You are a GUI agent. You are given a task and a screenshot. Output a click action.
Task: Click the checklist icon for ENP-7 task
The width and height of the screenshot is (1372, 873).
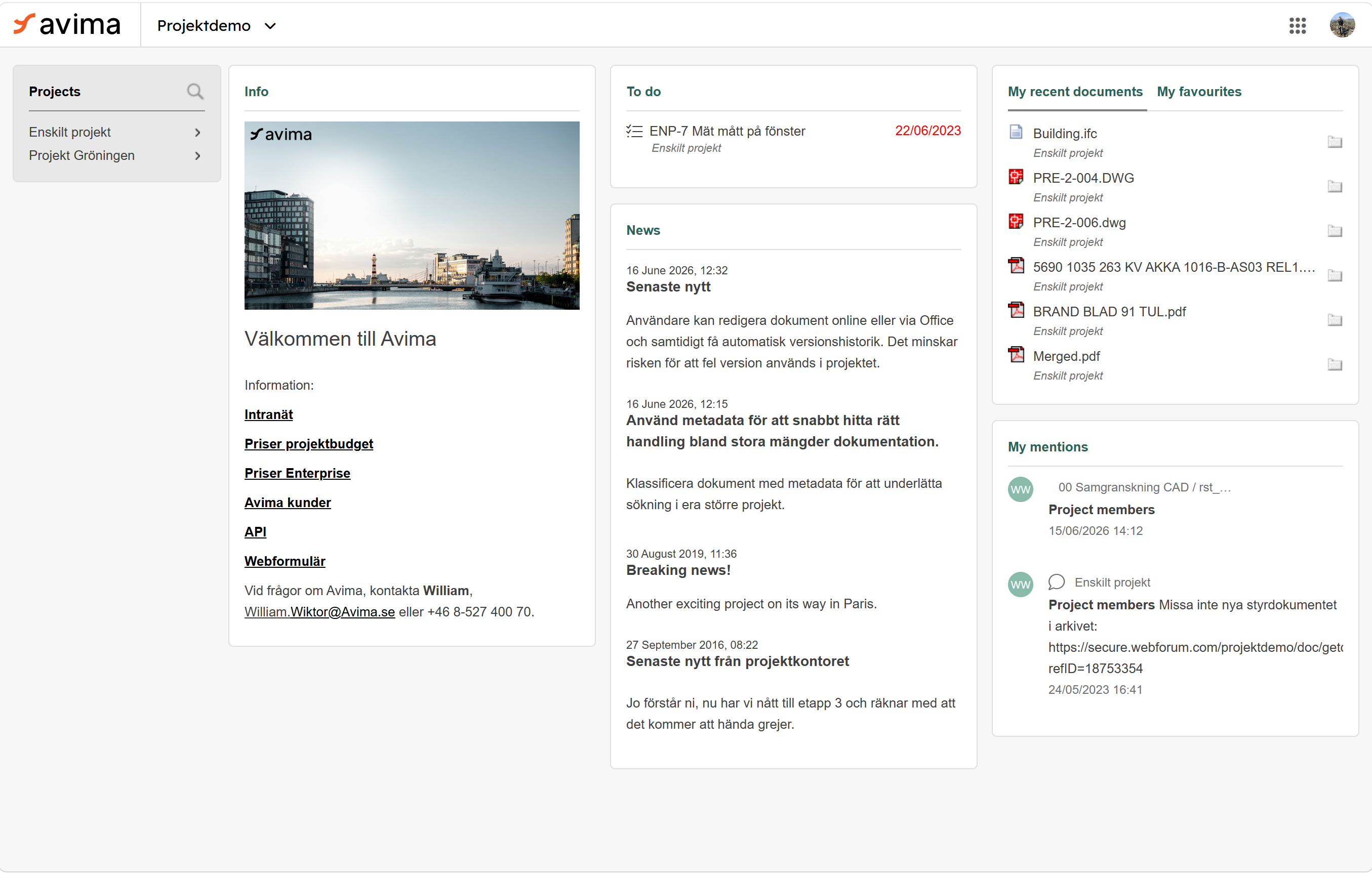(634, 131)
